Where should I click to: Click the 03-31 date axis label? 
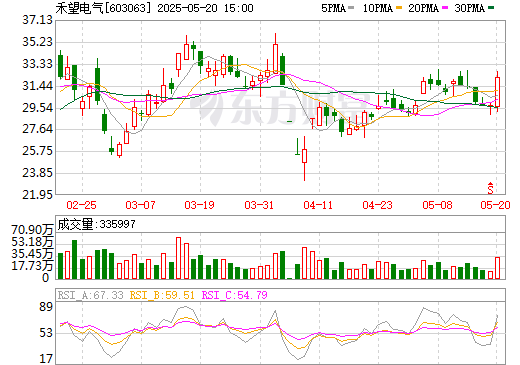coord(259,205)
